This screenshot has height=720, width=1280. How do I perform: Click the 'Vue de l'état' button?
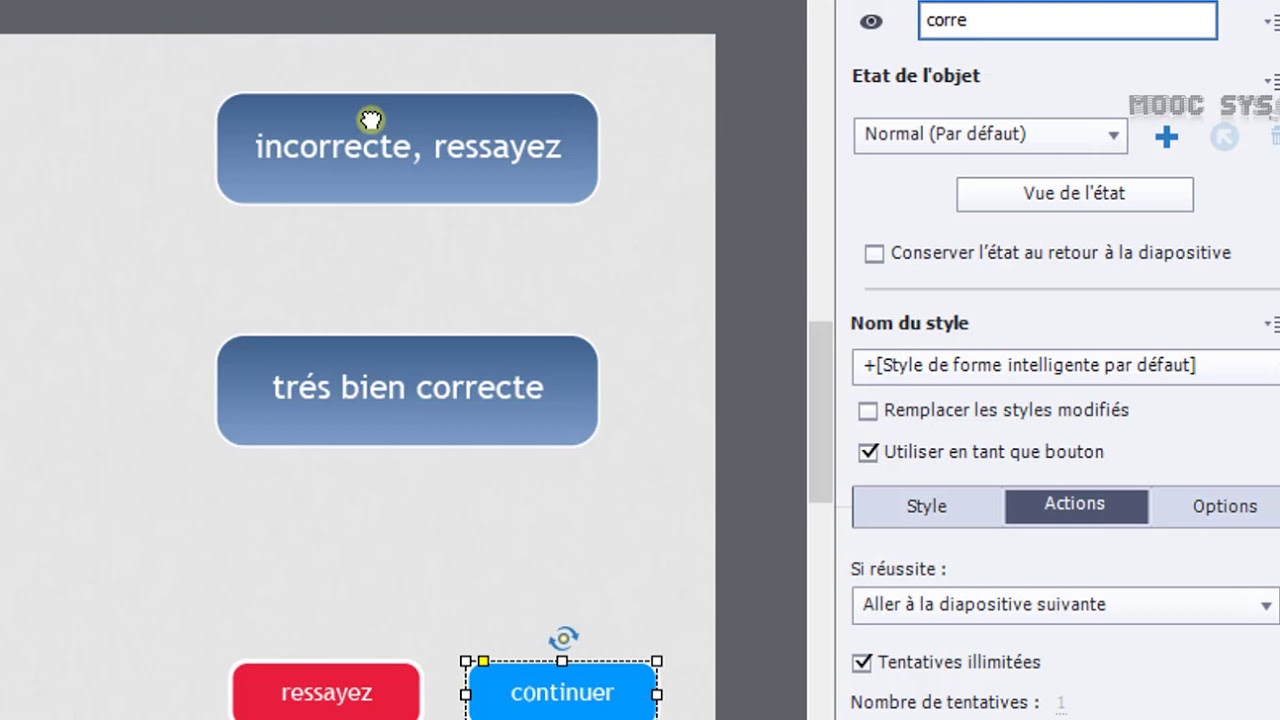(1074, 194)
